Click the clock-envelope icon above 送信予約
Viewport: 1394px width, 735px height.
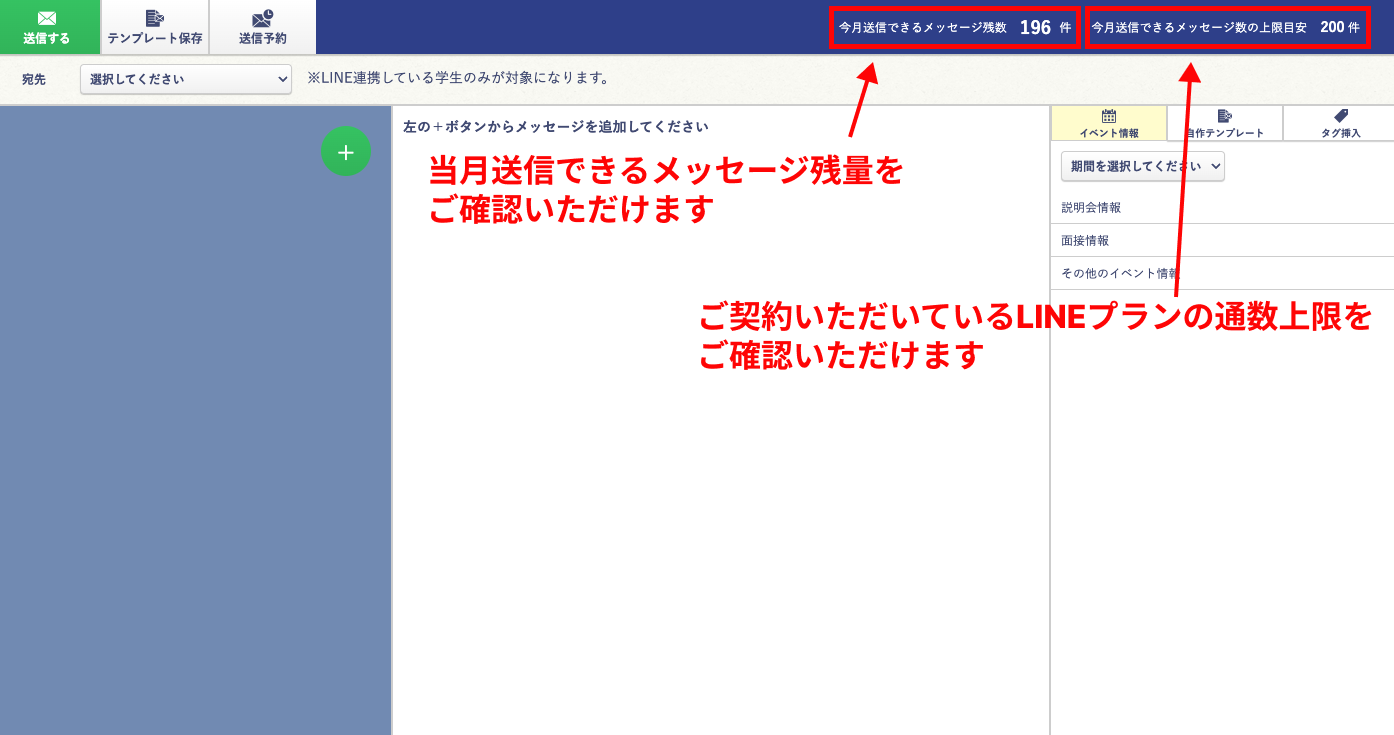(260, 17)
